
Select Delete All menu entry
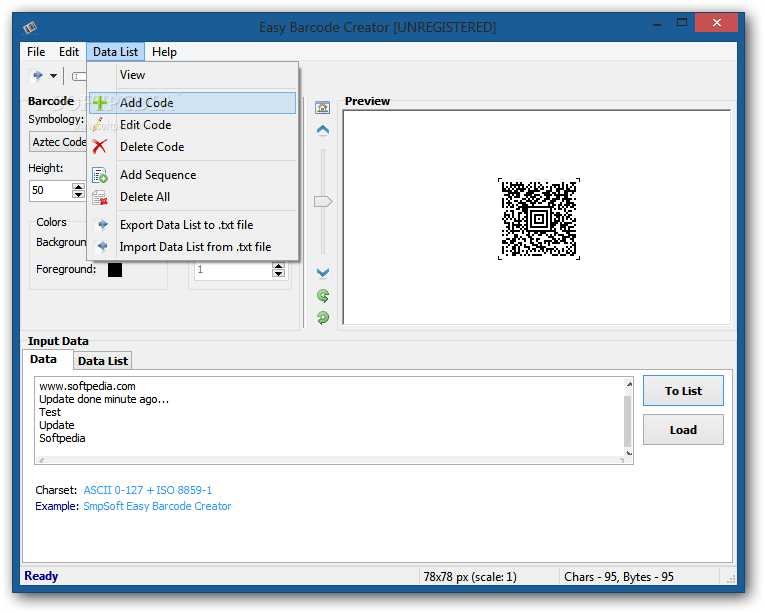(193, 197)
